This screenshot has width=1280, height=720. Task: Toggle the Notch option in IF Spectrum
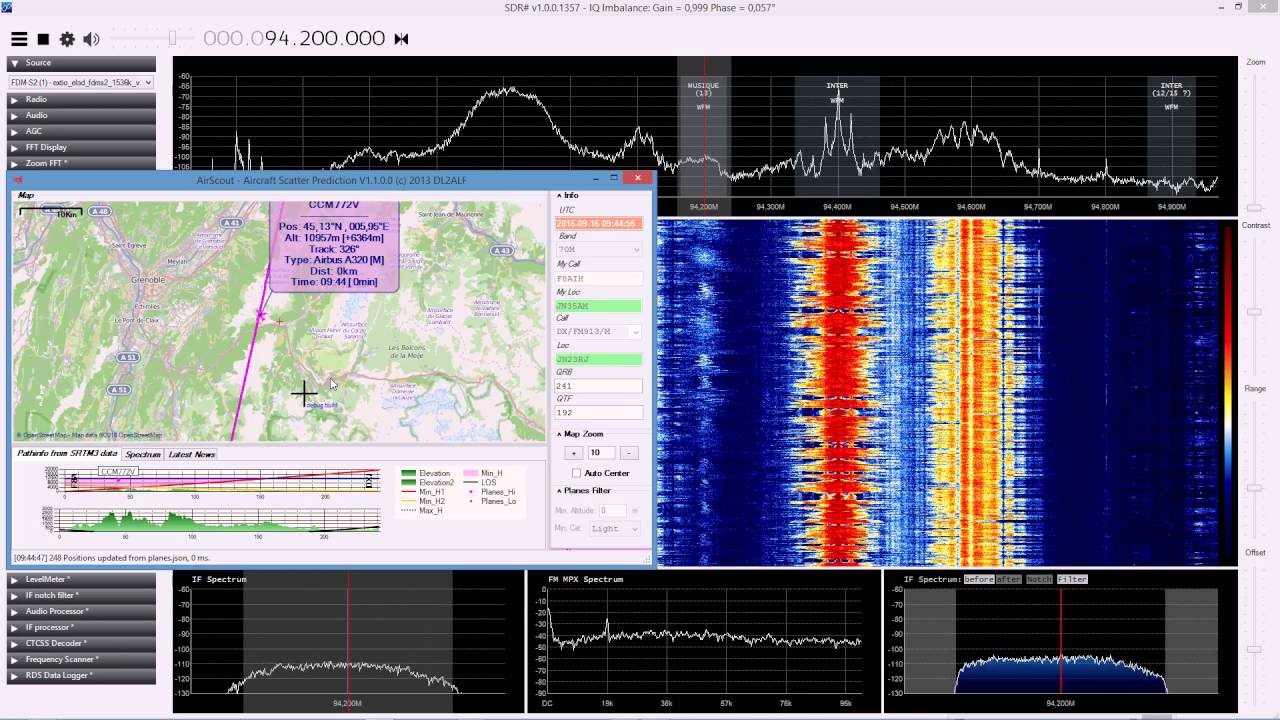click(1039, 579)
